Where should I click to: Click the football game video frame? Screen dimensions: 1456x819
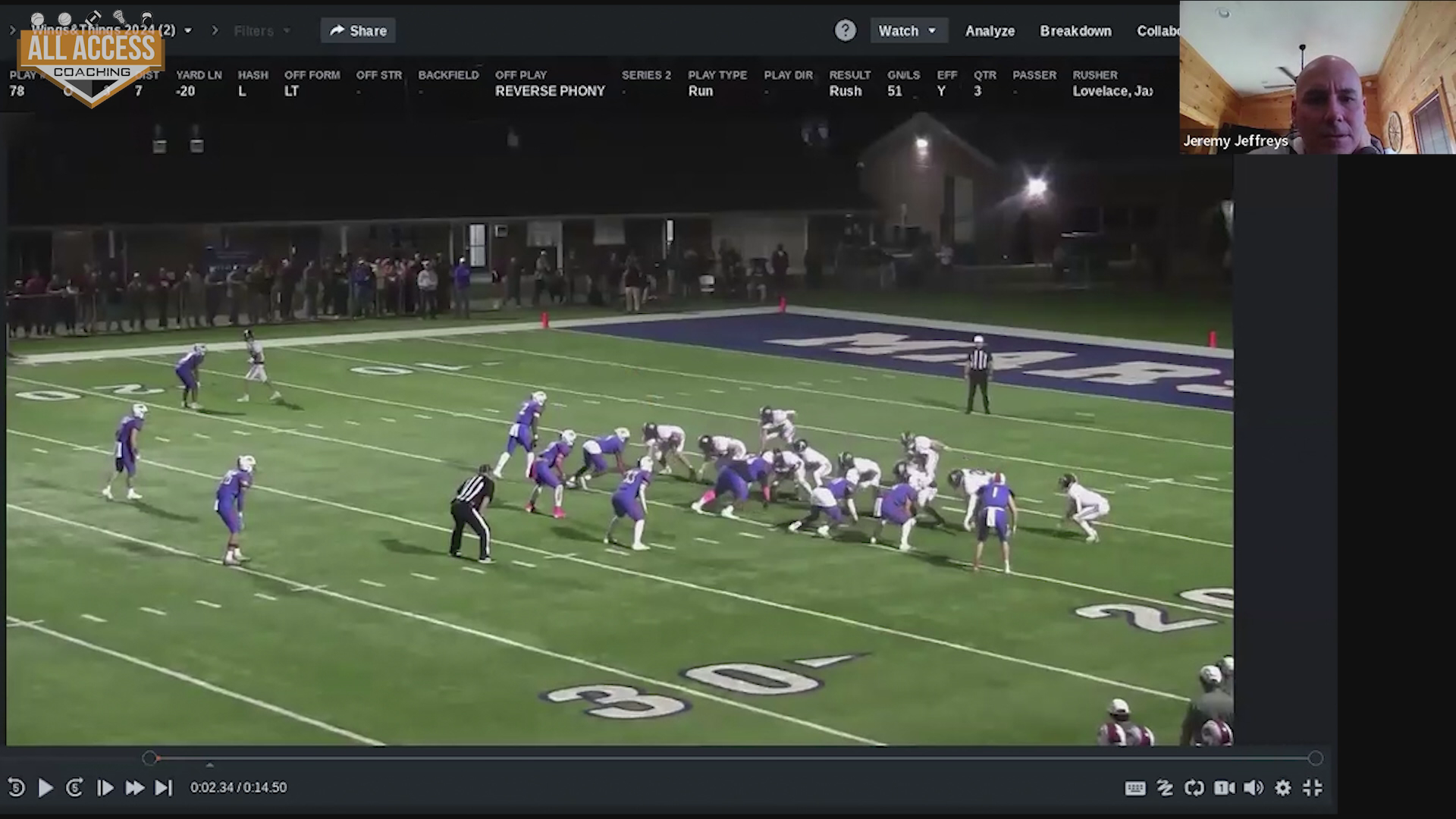[620, 428]
